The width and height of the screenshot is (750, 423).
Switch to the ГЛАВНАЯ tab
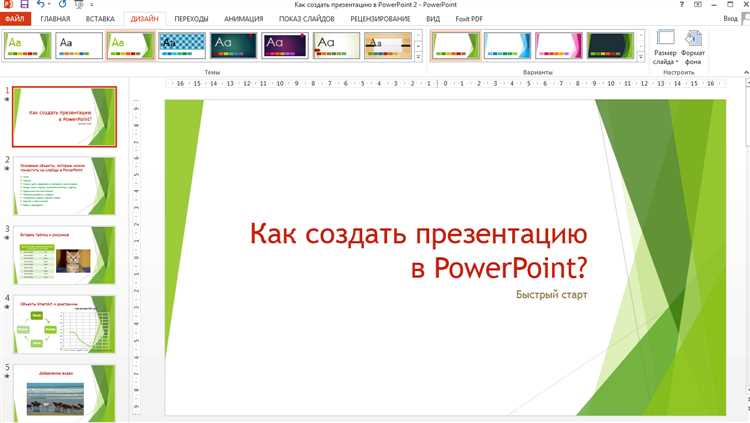click(55, 19)
